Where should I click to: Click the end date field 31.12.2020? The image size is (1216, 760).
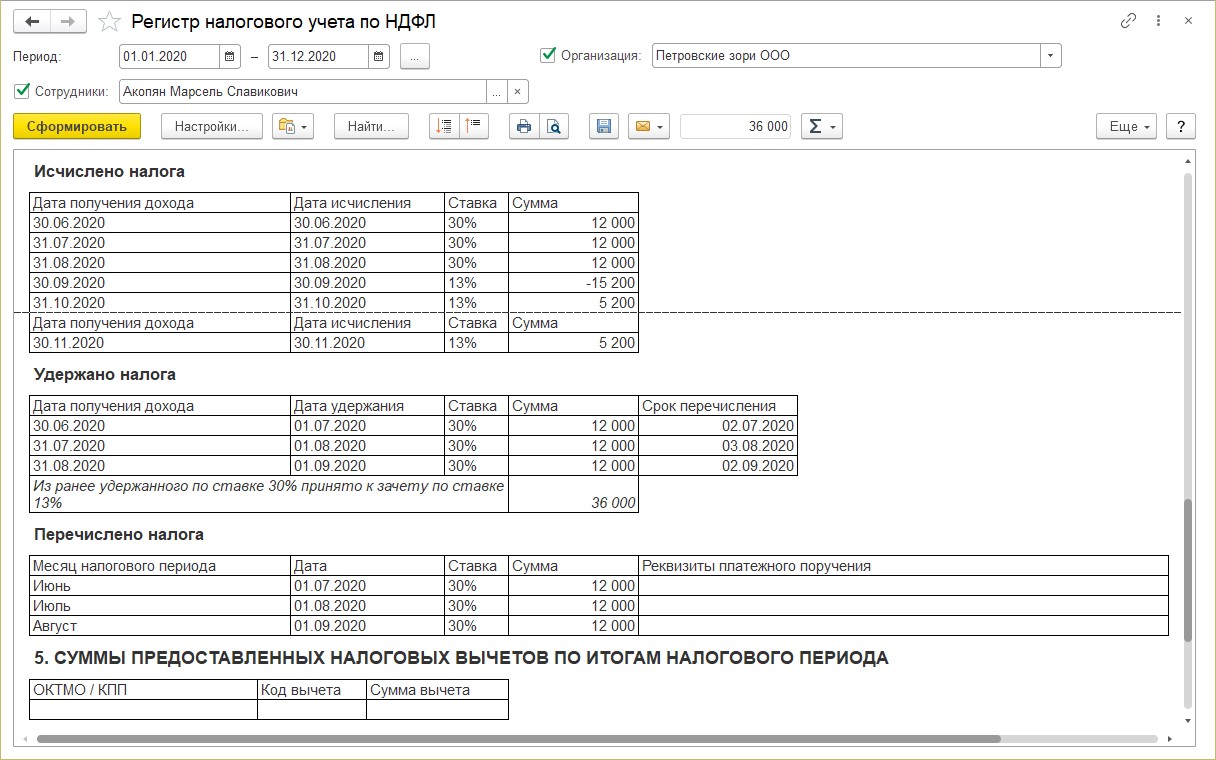tap(319, 57)
